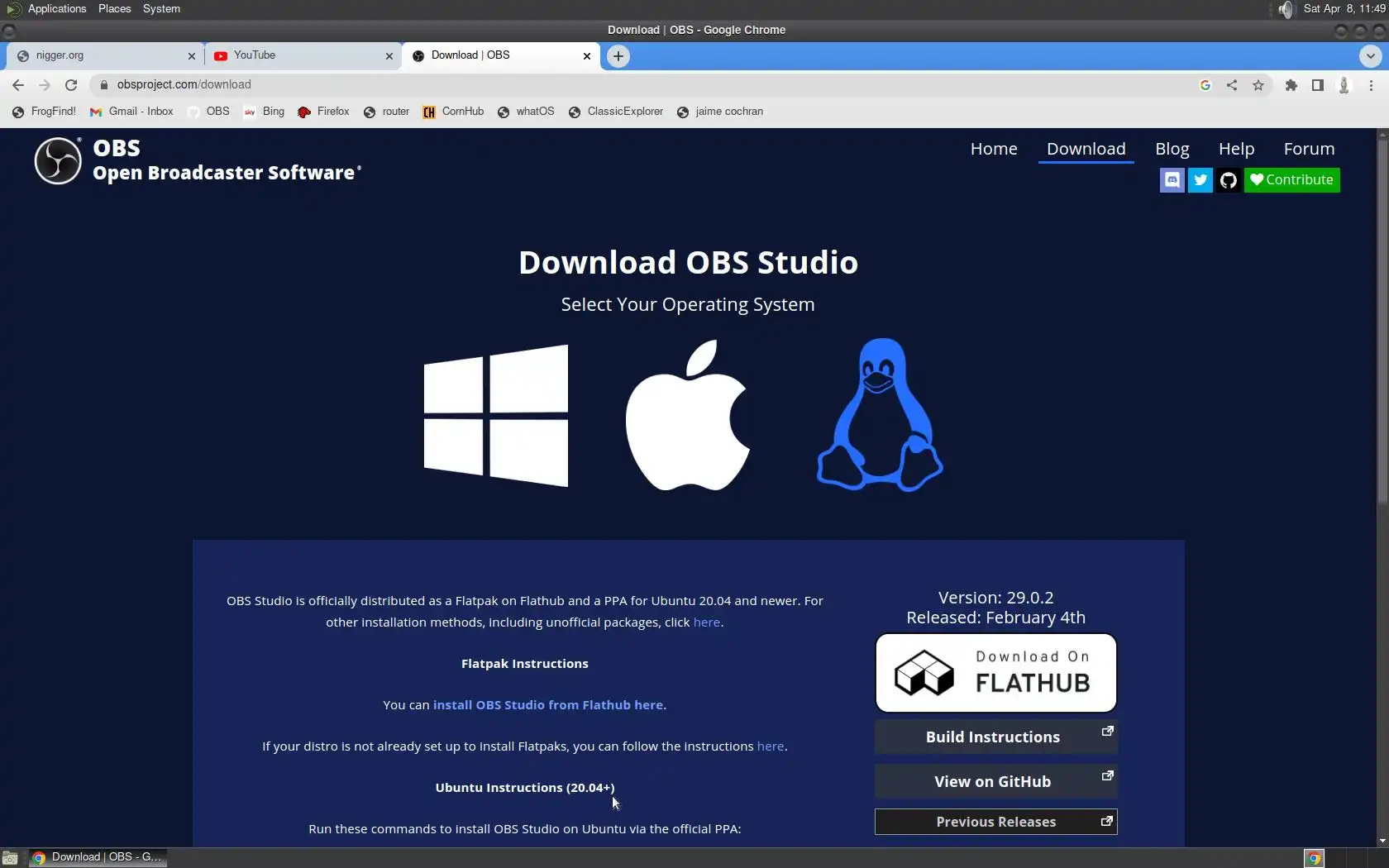Expand the tab search dropdown arrow
Image resolution: width=1389 pixels, height=868 pixels.
(1370, 56)
